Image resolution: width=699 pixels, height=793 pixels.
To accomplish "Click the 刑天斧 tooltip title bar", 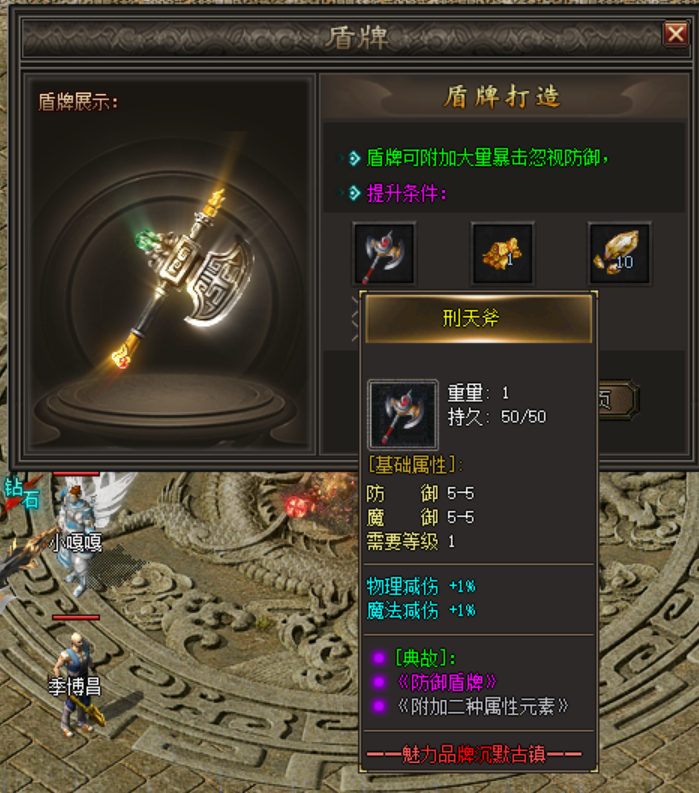I will tap(478, 319).
